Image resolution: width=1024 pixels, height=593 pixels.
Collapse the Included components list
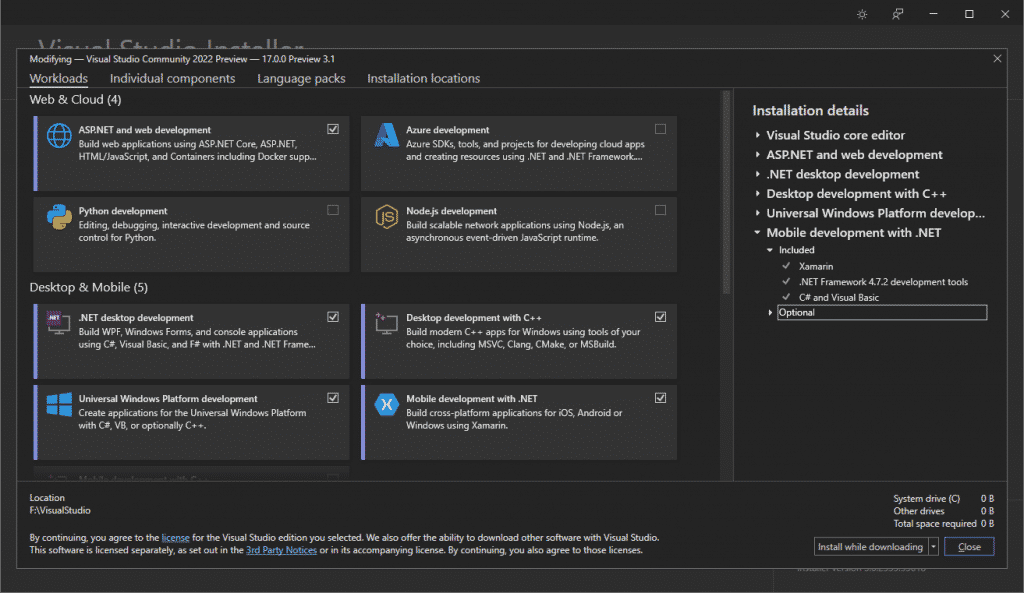770,250
